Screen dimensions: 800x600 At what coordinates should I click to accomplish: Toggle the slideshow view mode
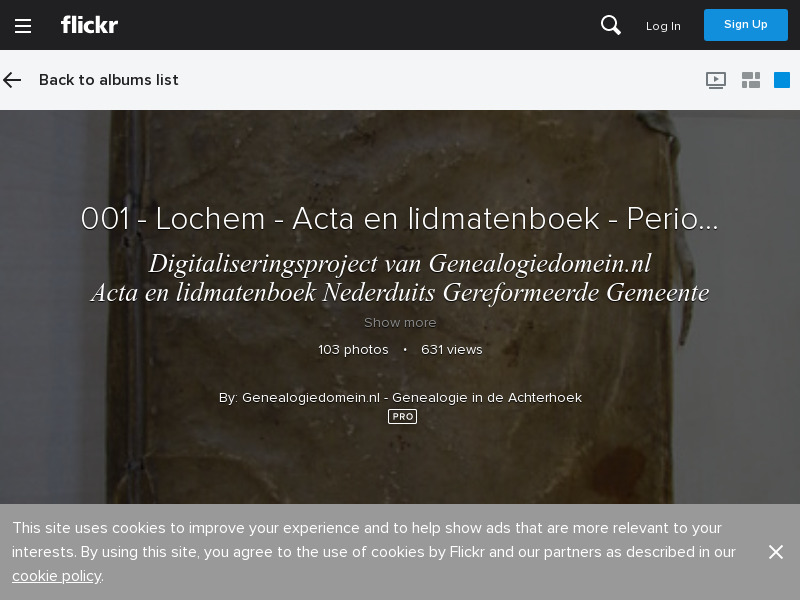pos(716,80)
